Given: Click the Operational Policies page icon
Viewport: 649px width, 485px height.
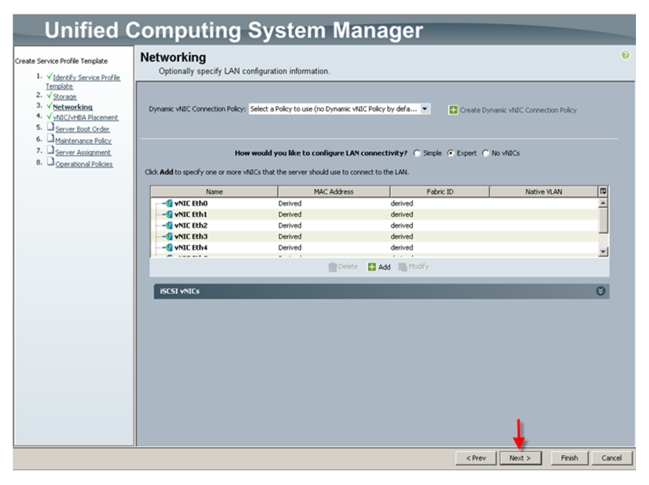Looking at the screenshot, I should 50,161.
